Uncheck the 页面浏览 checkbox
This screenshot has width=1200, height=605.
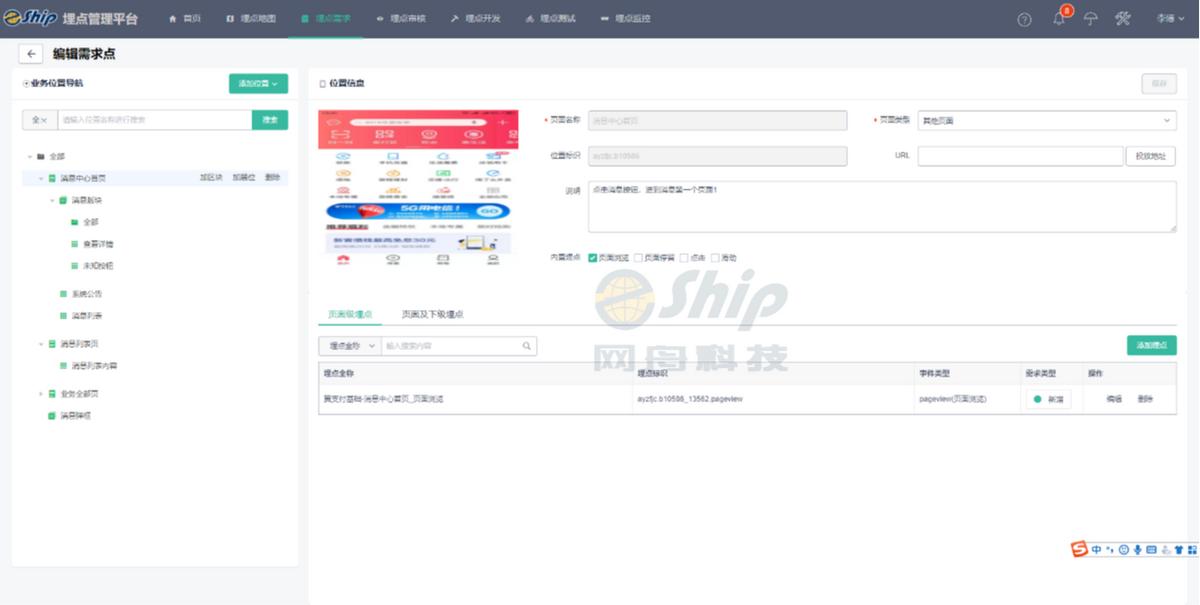pyautogui.click(x=593, y=258)
